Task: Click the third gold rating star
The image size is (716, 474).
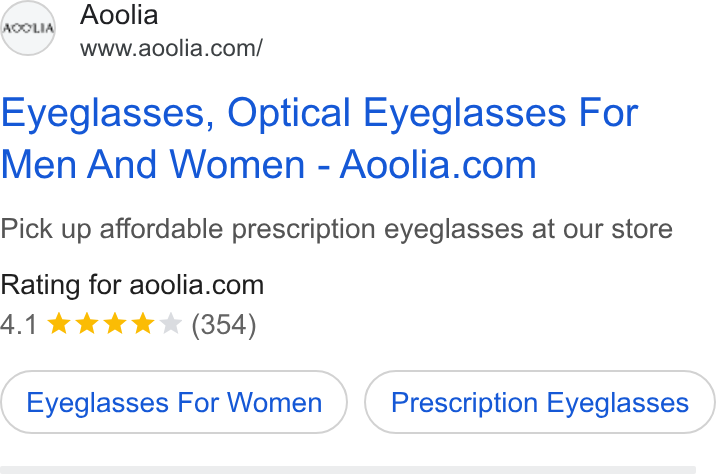Action: [x=115, y=323]
